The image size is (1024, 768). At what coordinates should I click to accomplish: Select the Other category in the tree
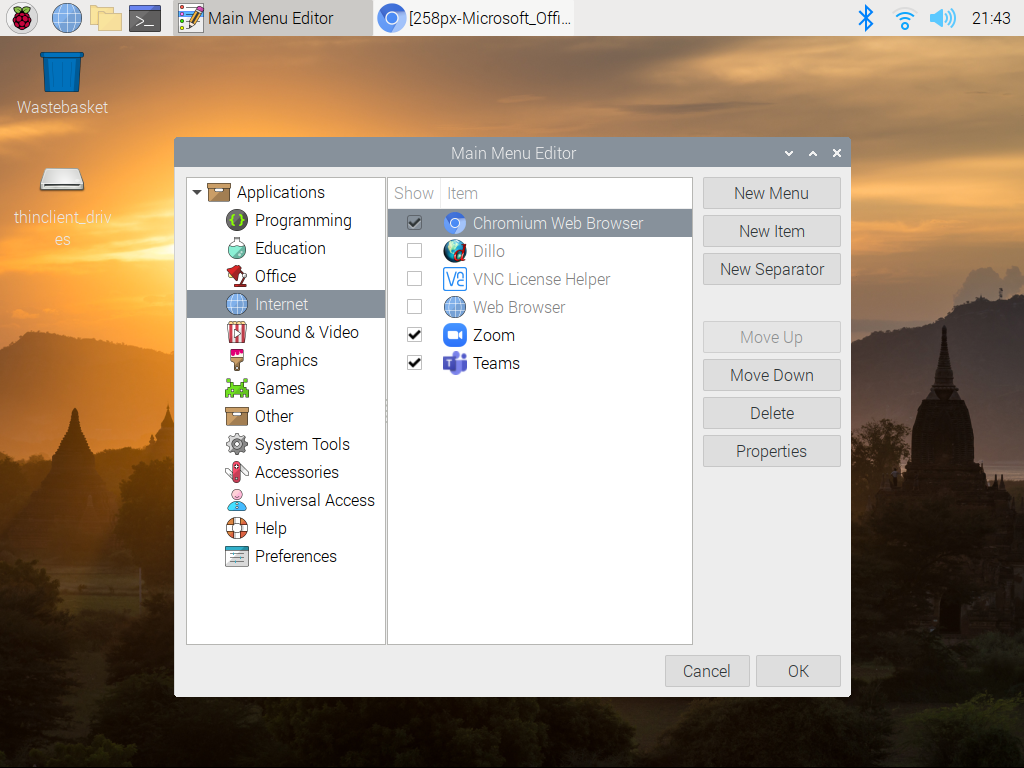[285, 416]
